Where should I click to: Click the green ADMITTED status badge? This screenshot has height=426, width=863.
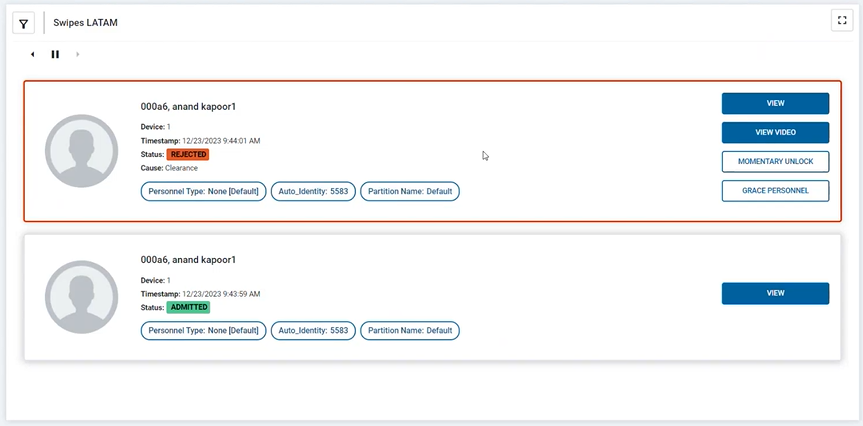[x=188, y=308]
